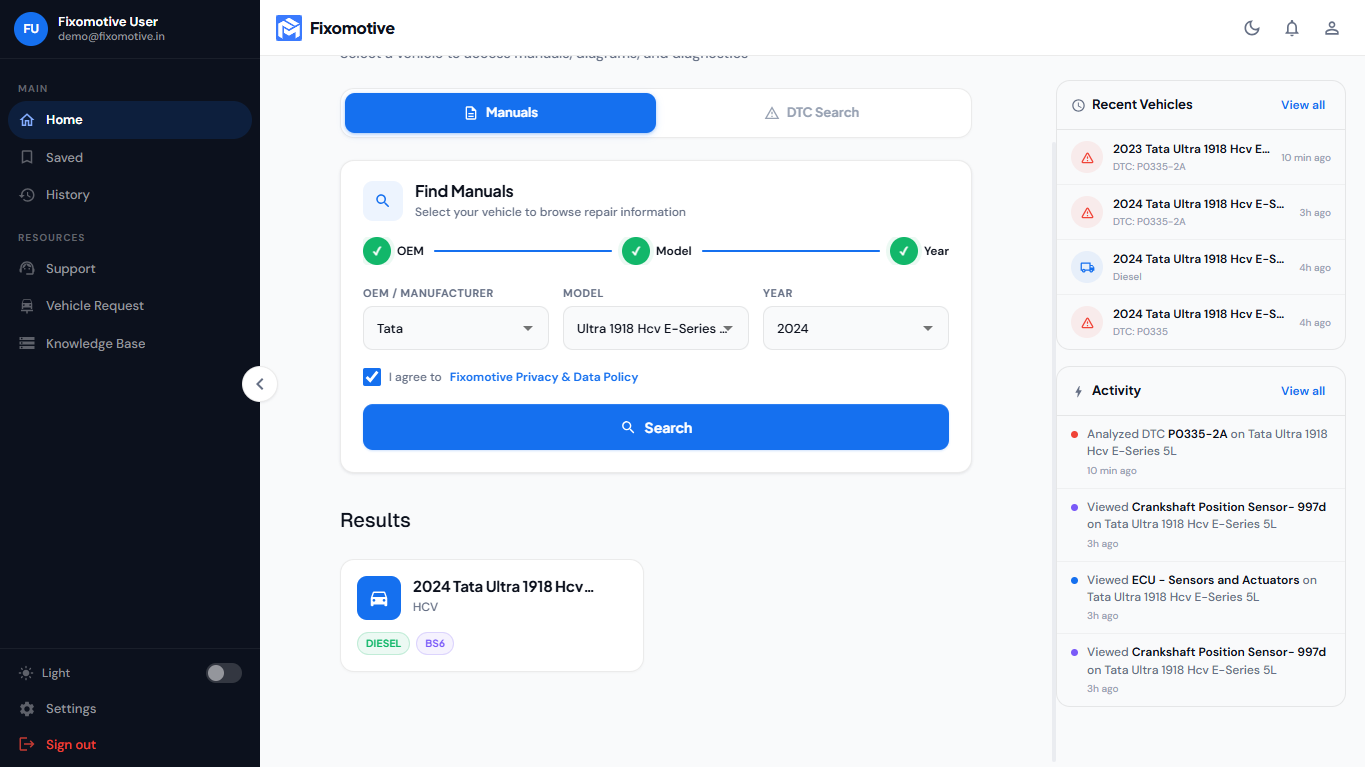Click the truck icon for the Diesel vehicle
The width and height of the screenshot is (1365, 767).
pyautogui.click(x=1087, y=267)
